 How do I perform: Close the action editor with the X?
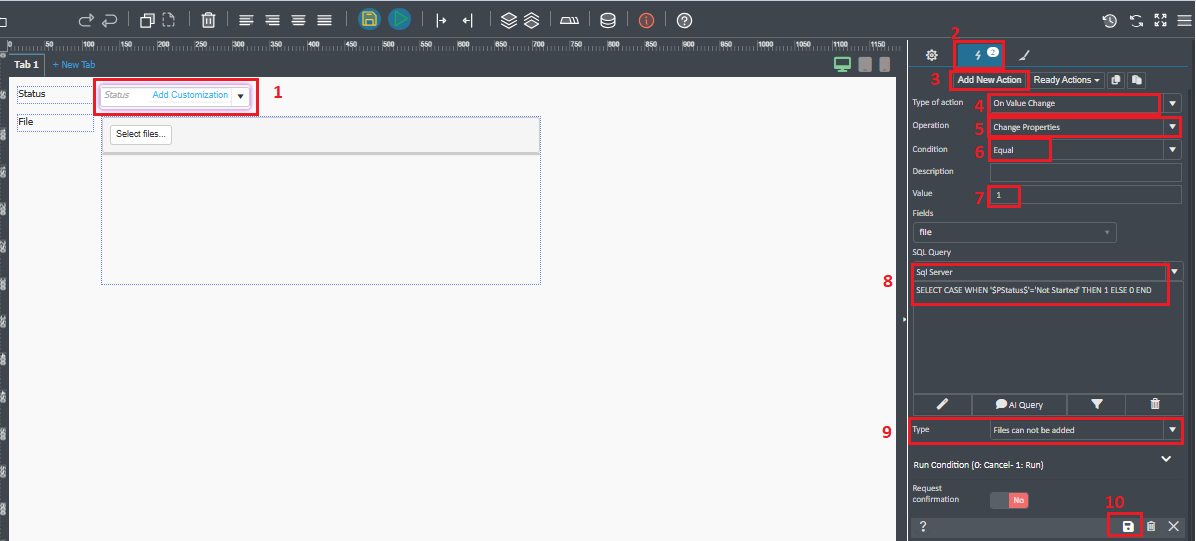pyautogui.click(x=1174, y=527)
